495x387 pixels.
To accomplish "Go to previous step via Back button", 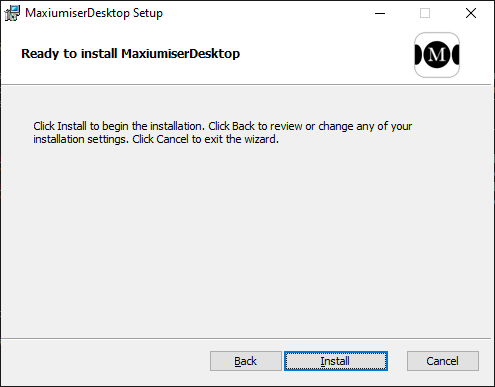I will 246,361.
